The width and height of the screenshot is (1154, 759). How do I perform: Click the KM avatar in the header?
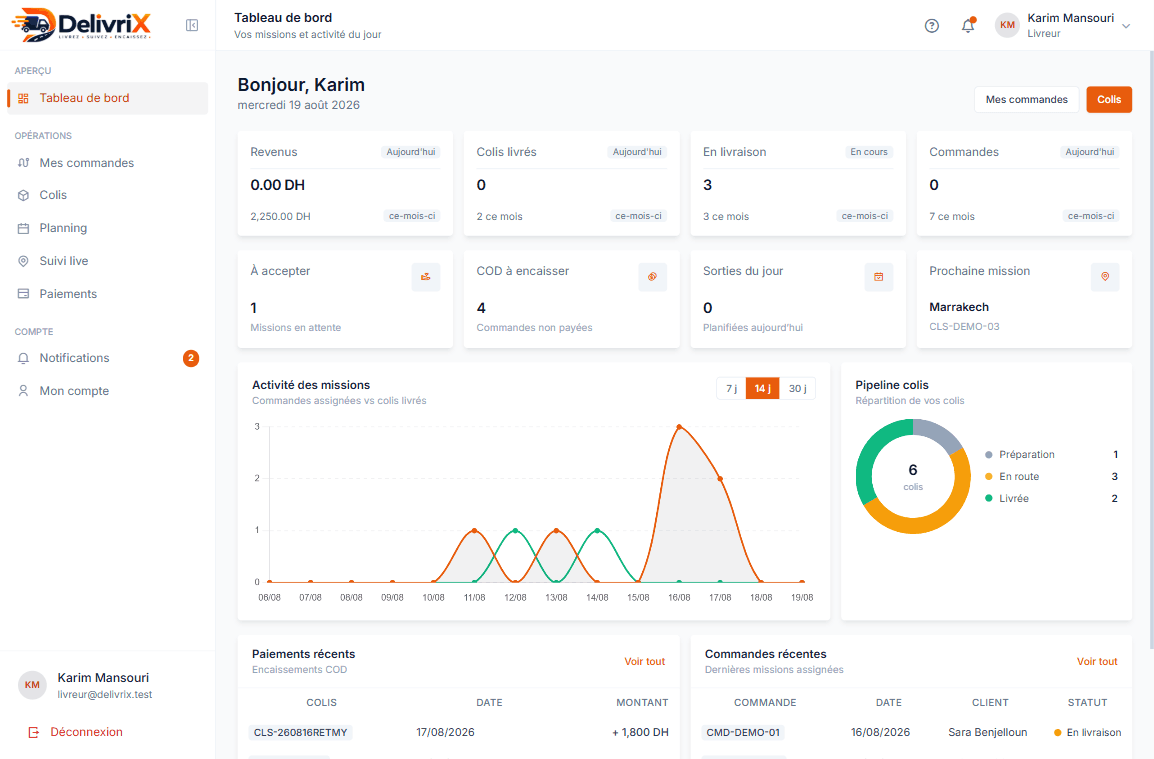click(1007, 25)
